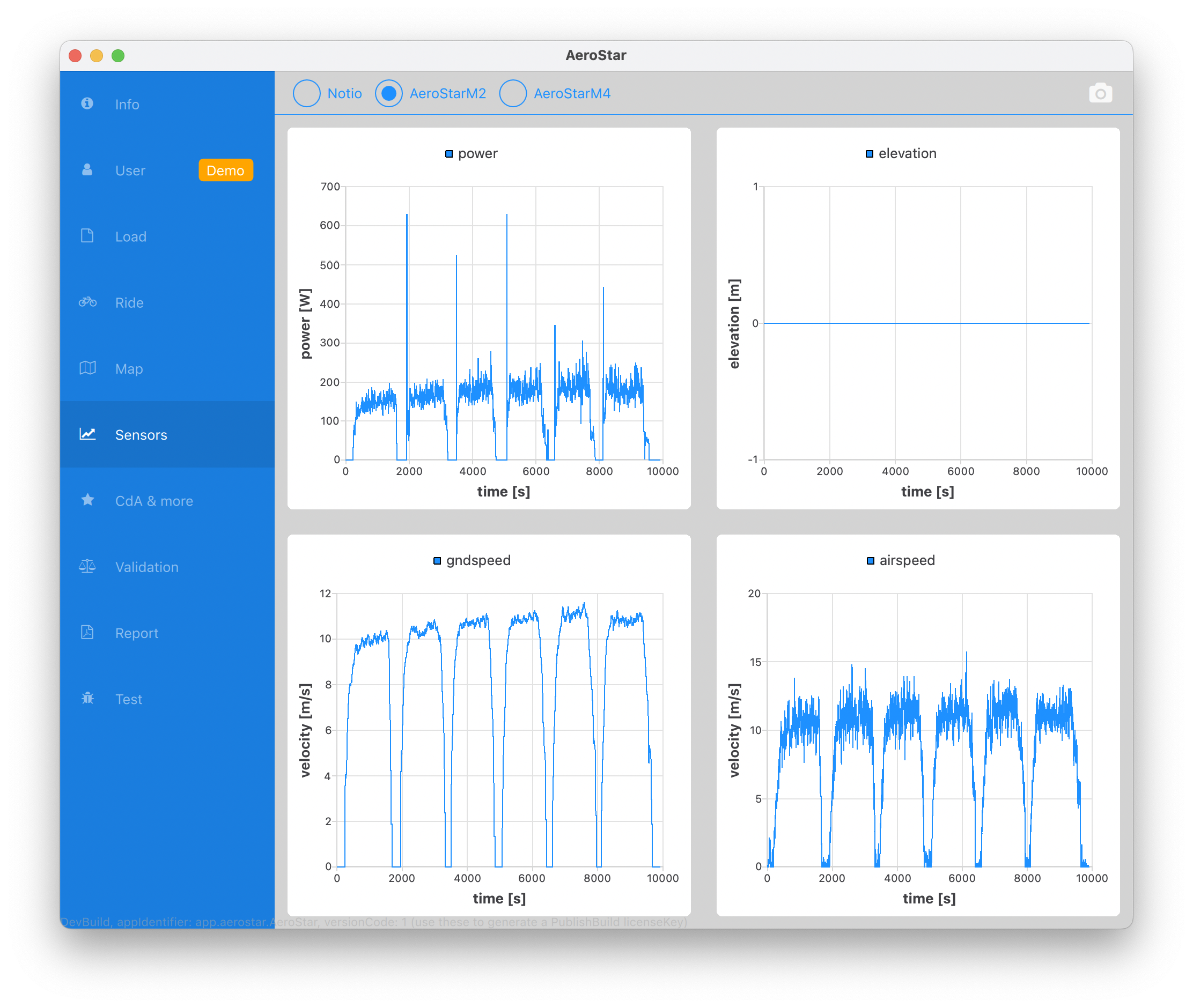The width and height of the screenshot is (1193, 1008).
Task: Click the Load file icon
Action: point(87,236)
